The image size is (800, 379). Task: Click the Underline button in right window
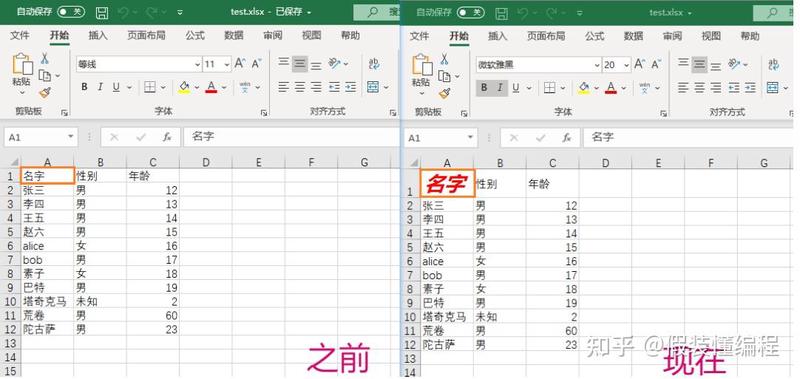point(515,88)
